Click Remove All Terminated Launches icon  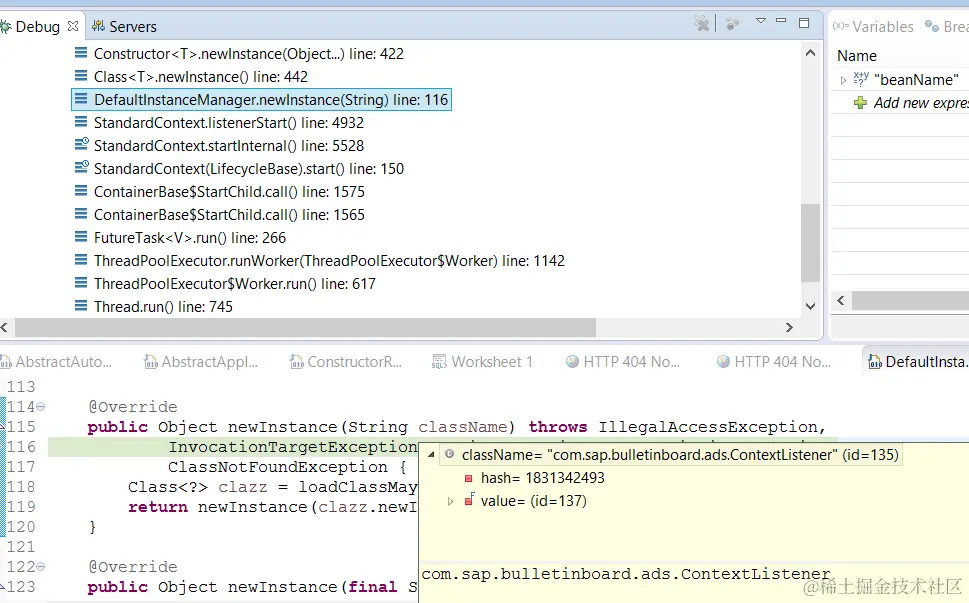click(701, 23)
